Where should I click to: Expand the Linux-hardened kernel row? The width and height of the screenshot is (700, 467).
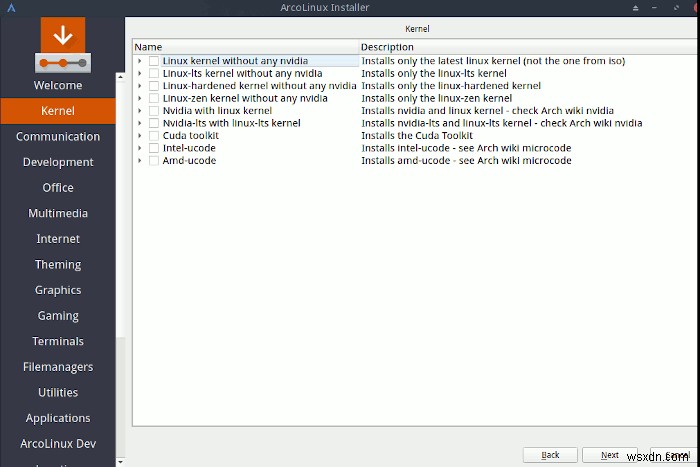140,86
